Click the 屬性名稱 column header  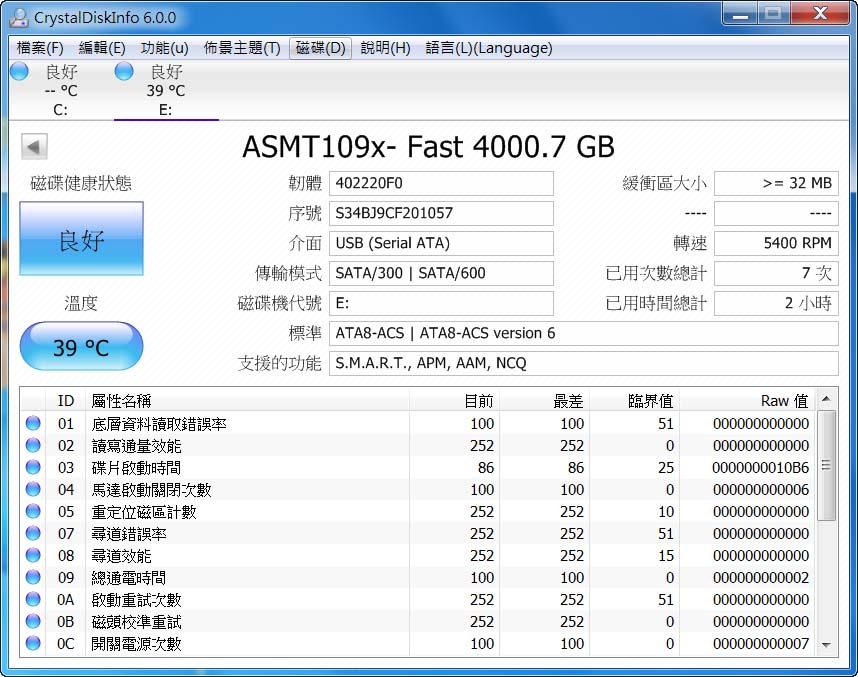coord(247,401)
